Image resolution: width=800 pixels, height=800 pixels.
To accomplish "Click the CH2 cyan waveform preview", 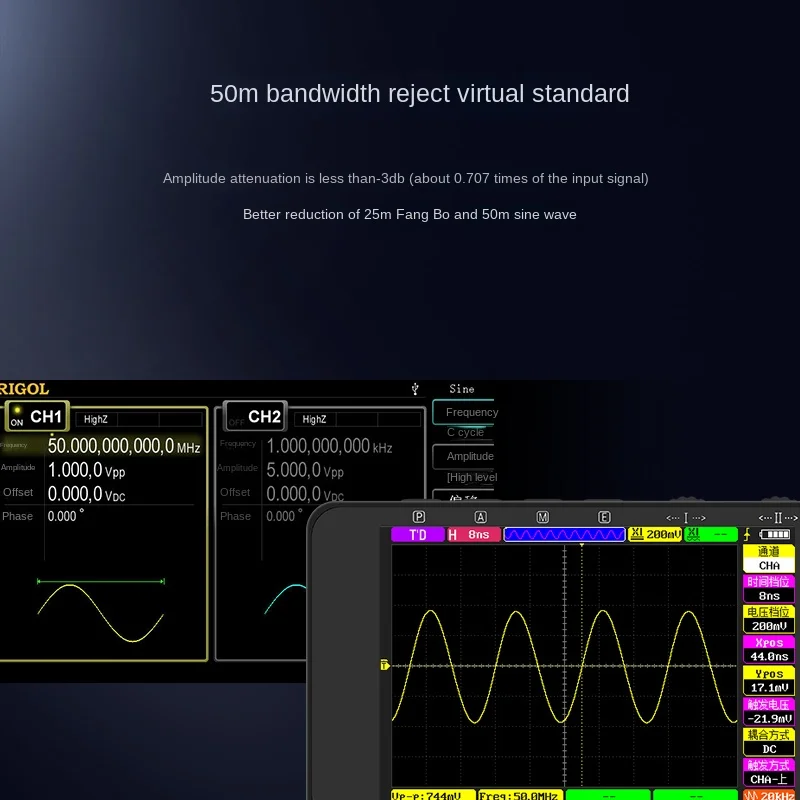I will pyautogui.click(x=285, y=598).
